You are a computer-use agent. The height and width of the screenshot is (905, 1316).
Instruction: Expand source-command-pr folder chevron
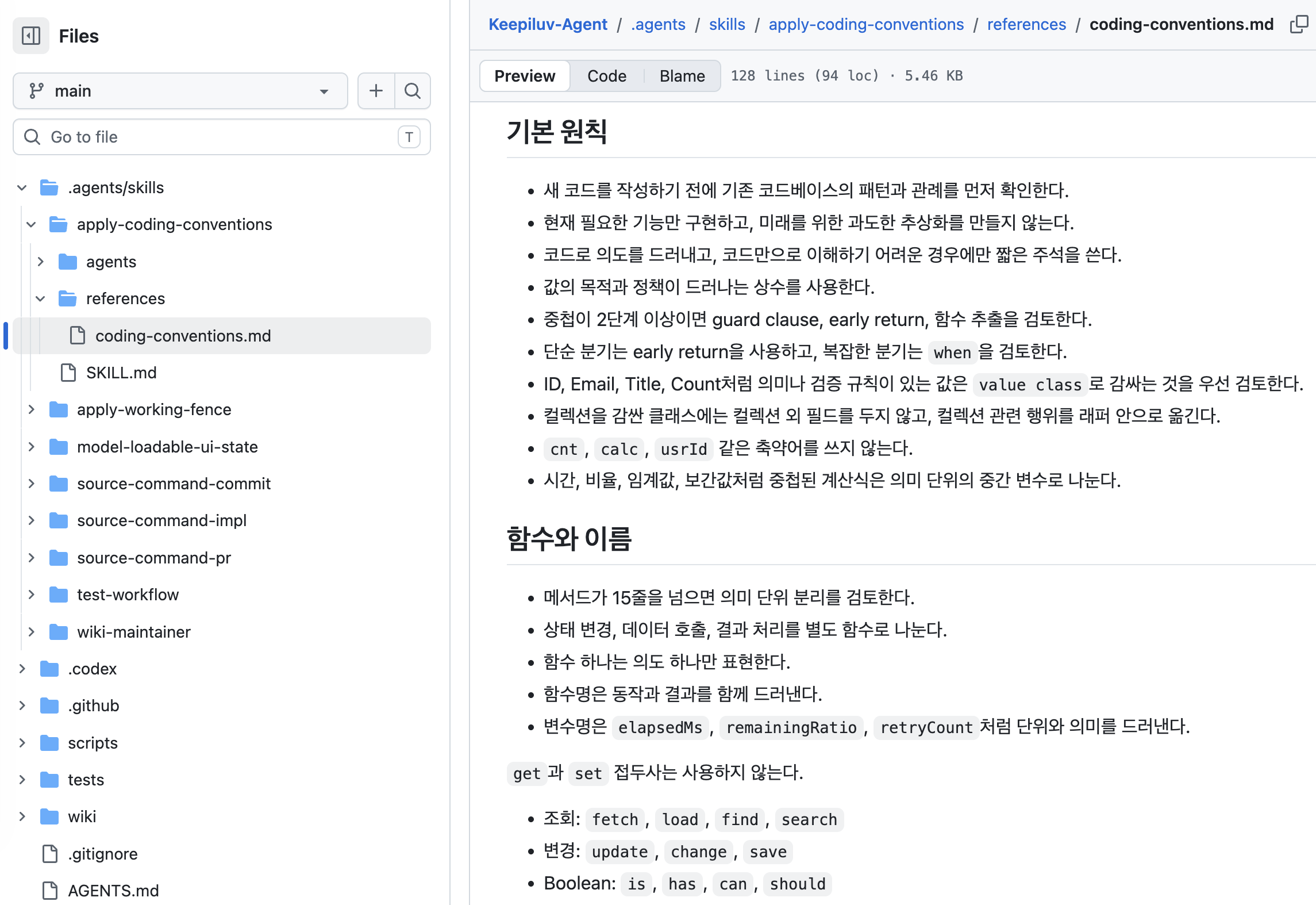pyautogui.click(x=31, y=558)
